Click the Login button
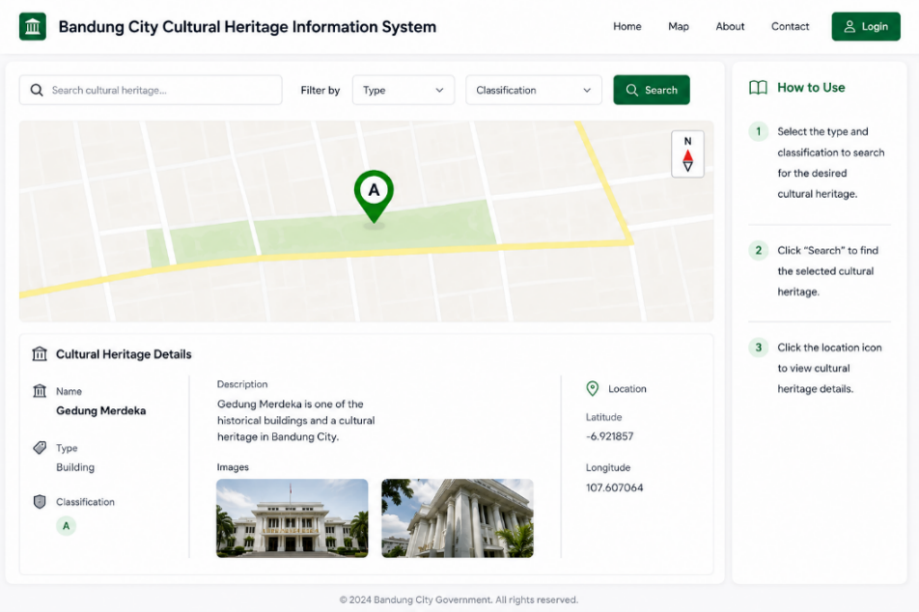Viewport: 919px width, 612px height. click(866, 26)
